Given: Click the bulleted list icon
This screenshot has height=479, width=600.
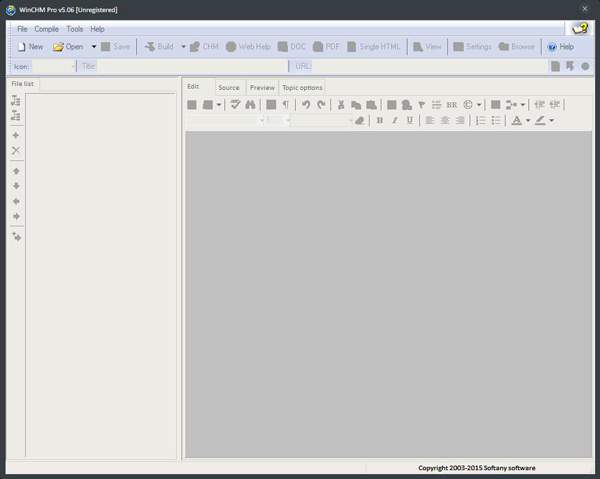Looking at the screenshot, I should (496, 121).
